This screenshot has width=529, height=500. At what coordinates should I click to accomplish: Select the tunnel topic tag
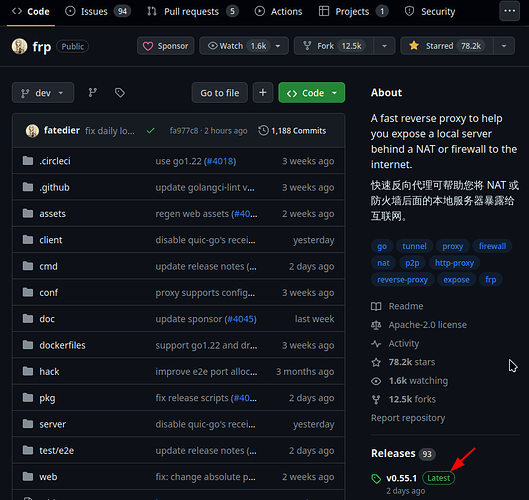(414, 246)
